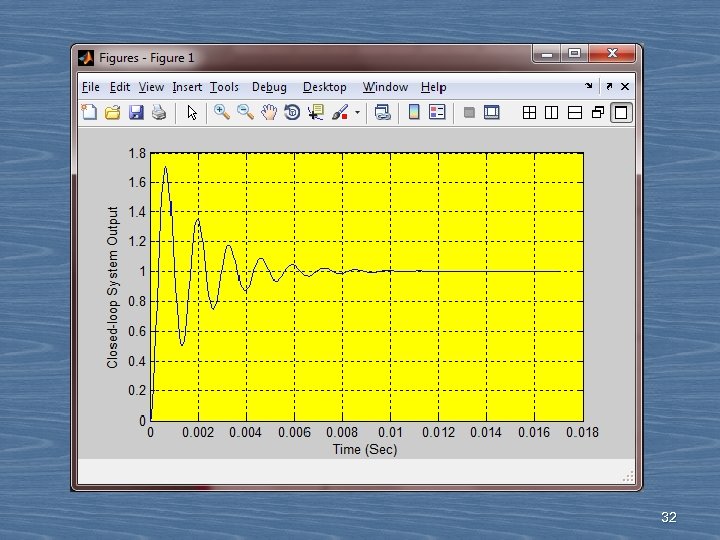The width and height of the screenshot is (720, 540).
Task: Tile figures in grid layout
Action: click(x=529, y=112)
